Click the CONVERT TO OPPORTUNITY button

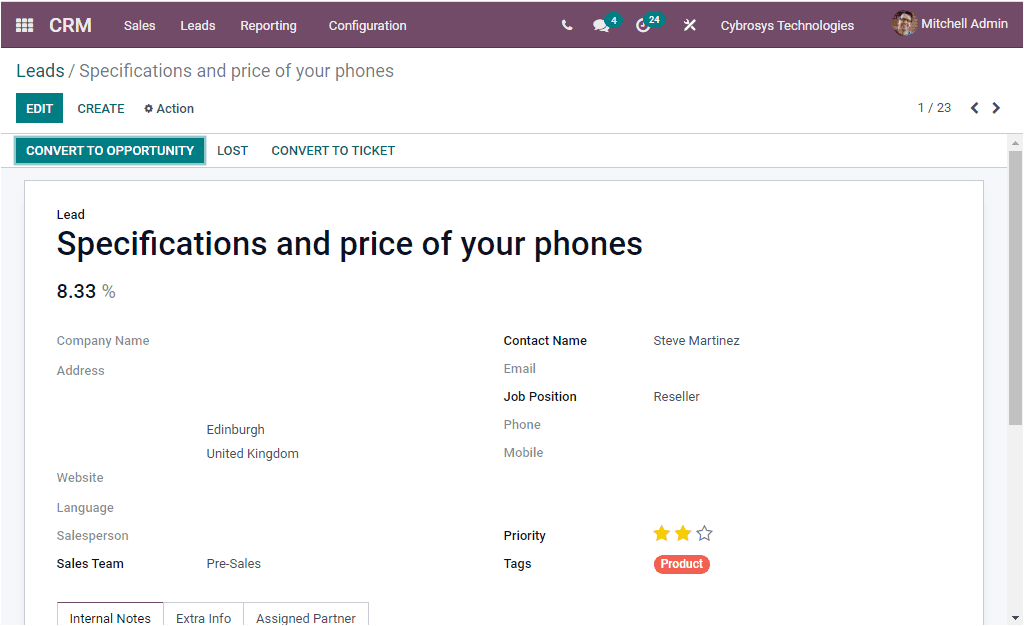[110, 150]
